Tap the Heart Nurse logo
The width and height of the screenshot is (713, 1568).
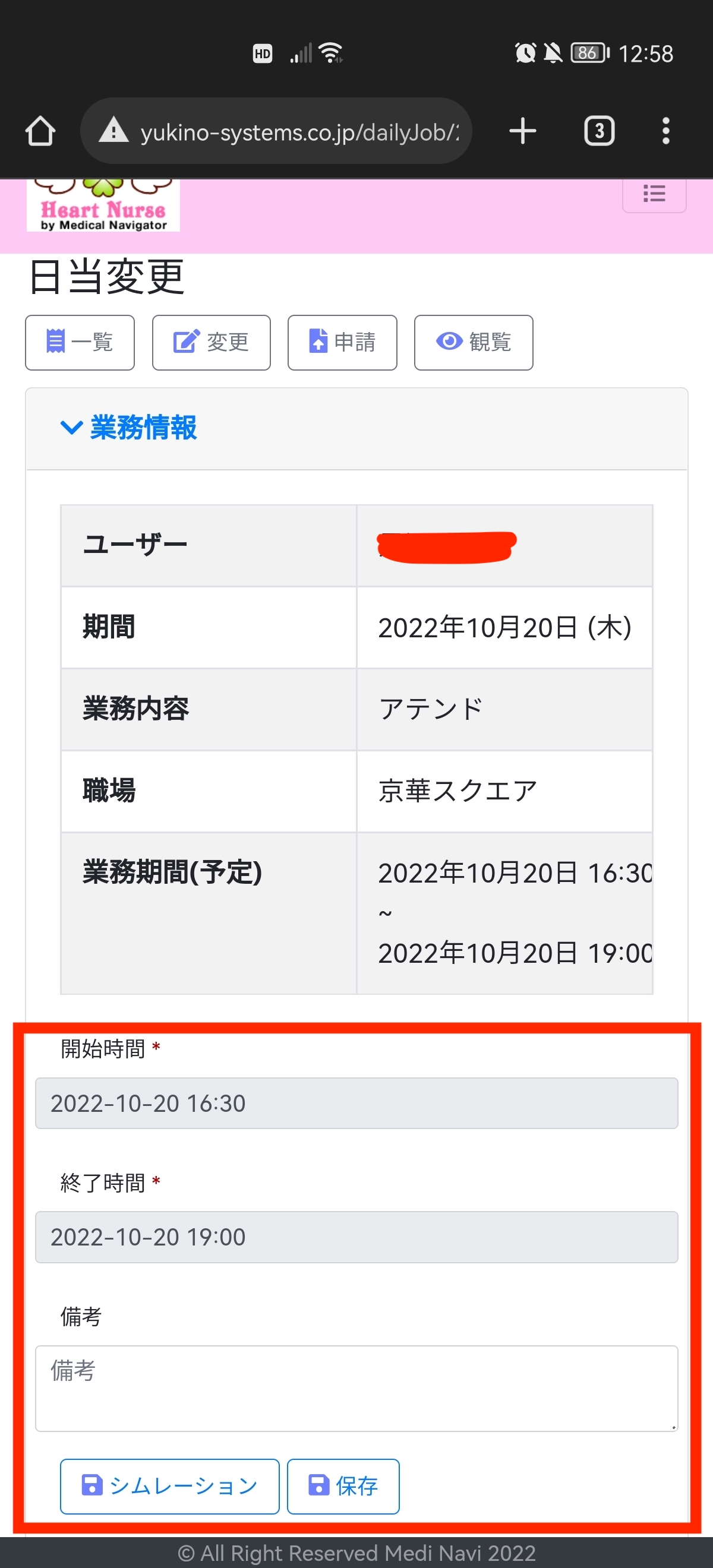click(x=103, y=208)
